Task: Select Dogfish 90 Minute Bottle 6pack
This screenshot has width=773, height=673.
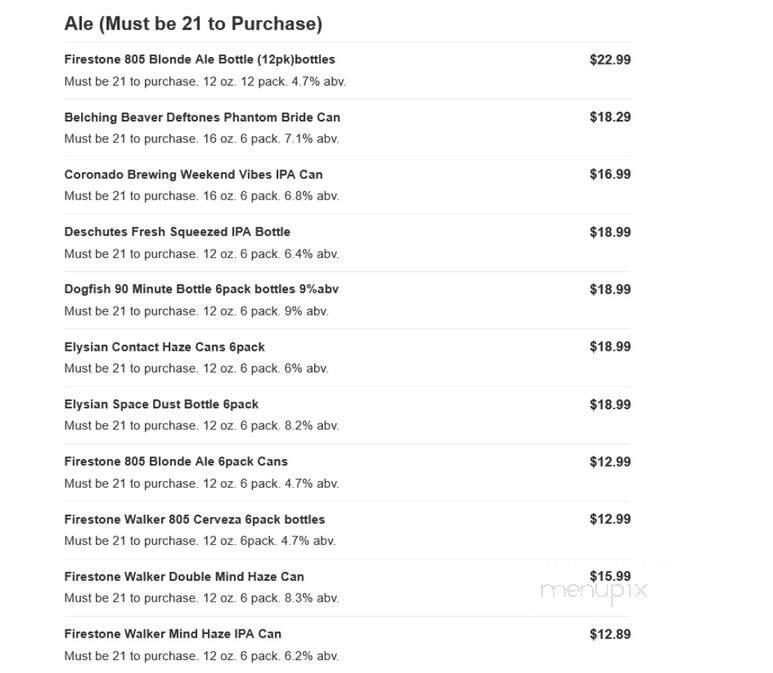Action: pyautogui.click(x=201, y=289)
